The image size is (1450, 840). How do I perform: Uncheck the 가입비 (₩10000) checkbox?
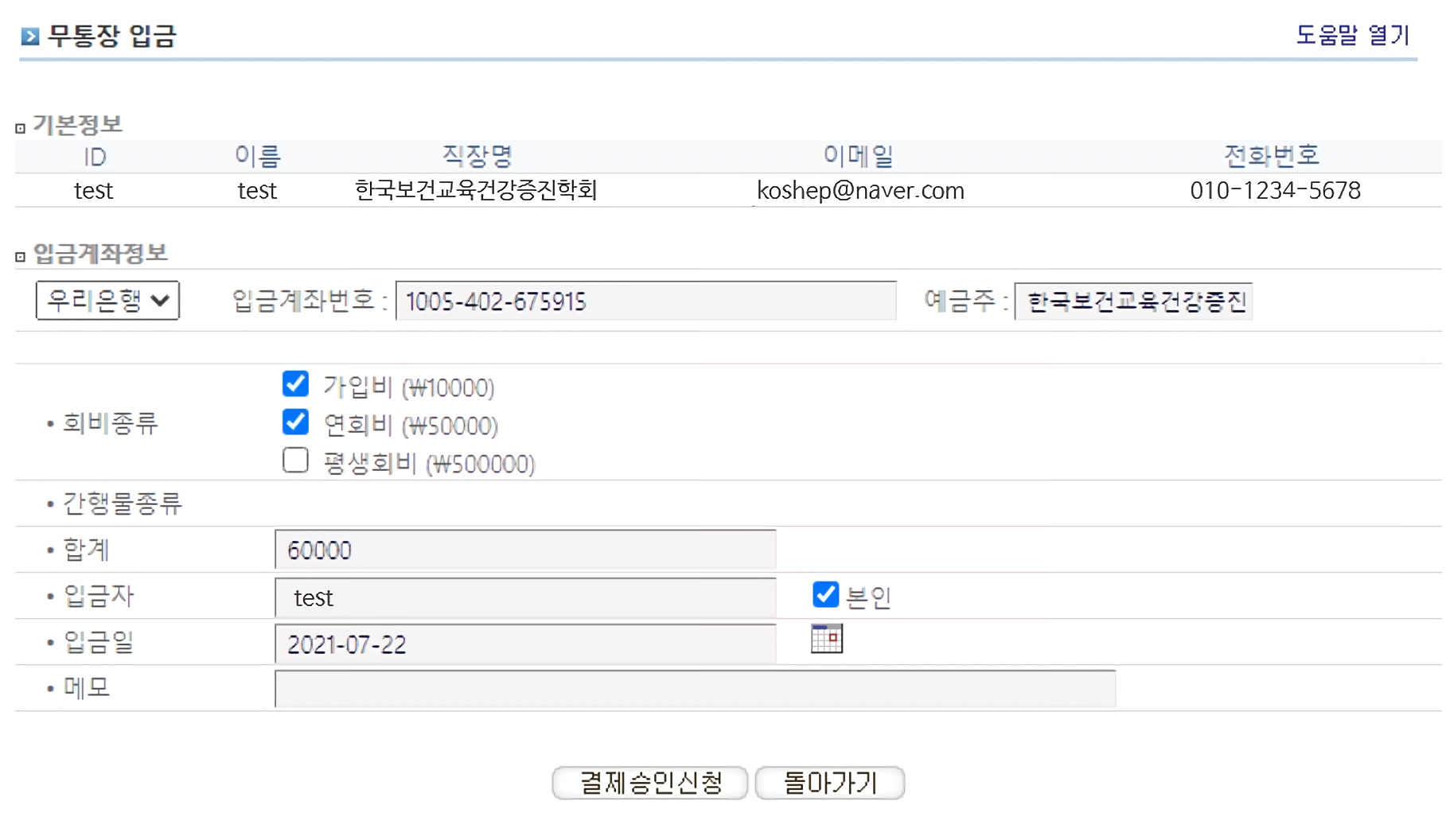click(x=295, y=384)
